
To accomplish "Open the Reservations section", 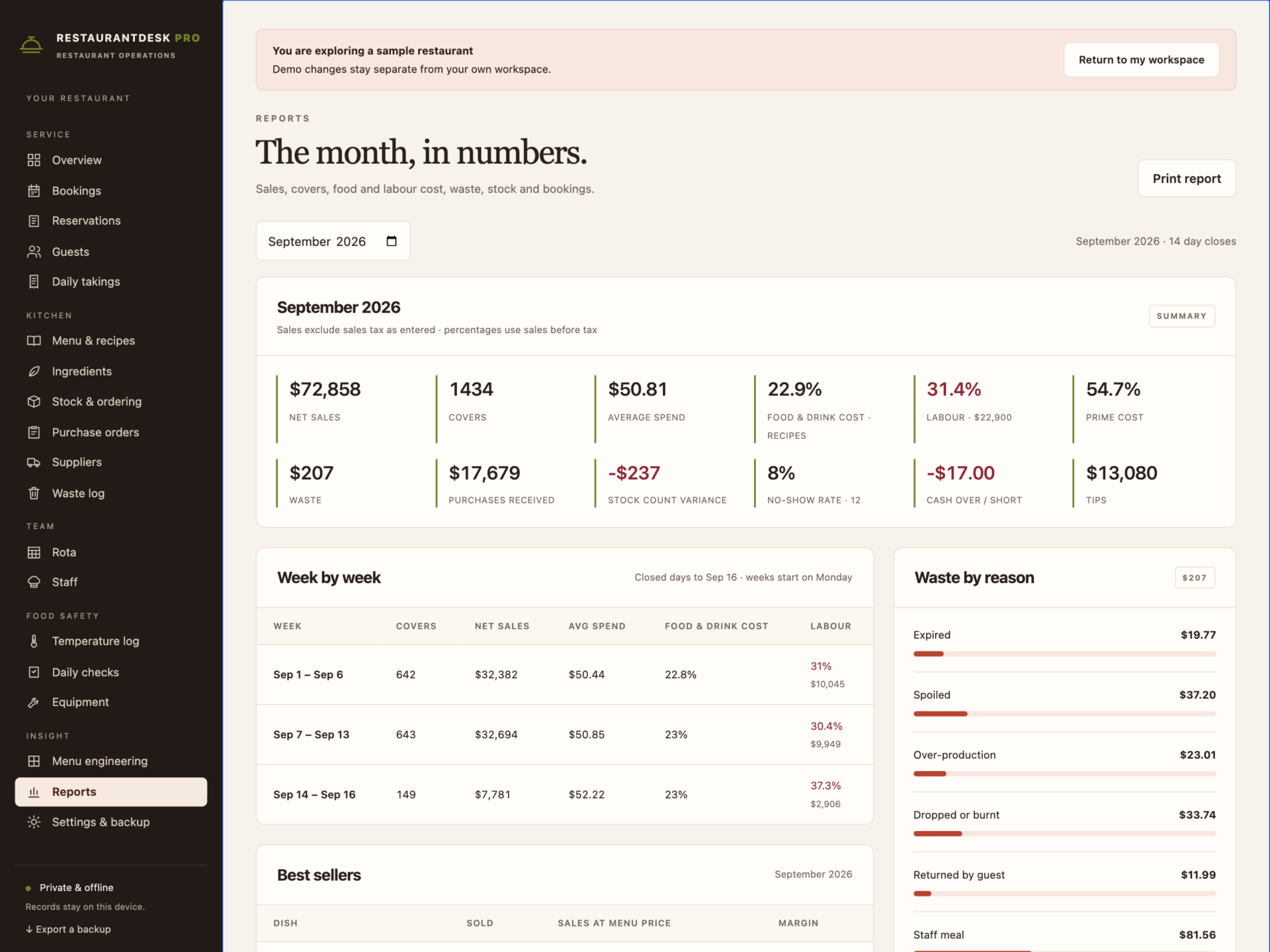I will pyautogui.click(x=111, y=221).
